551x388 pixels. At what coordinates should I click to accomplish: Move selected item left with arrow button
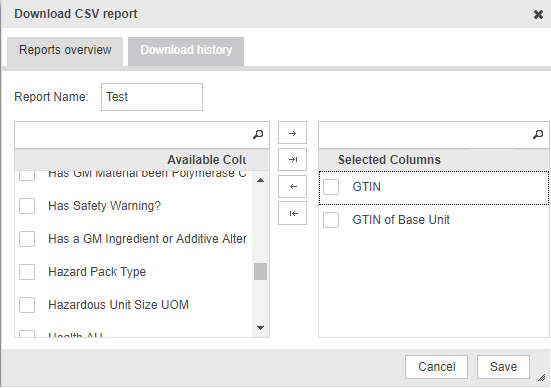point(292,187)
